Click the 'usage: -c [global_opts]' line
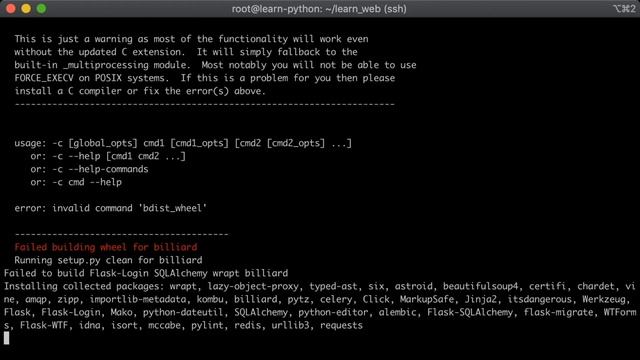Viewport: 640px width, 360px height. pyautogui.click(x=183, y=143)
